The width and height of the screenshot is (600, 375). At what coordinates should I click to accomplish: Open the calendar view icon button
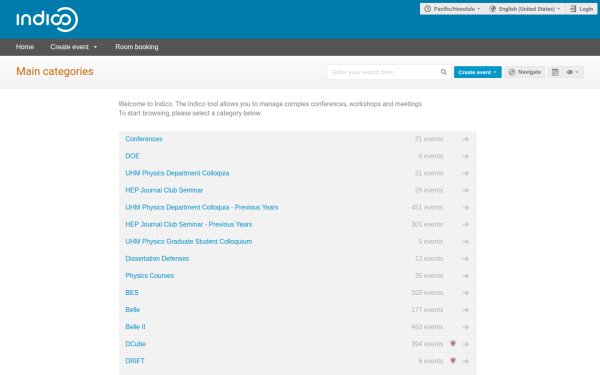click(555, 72)
